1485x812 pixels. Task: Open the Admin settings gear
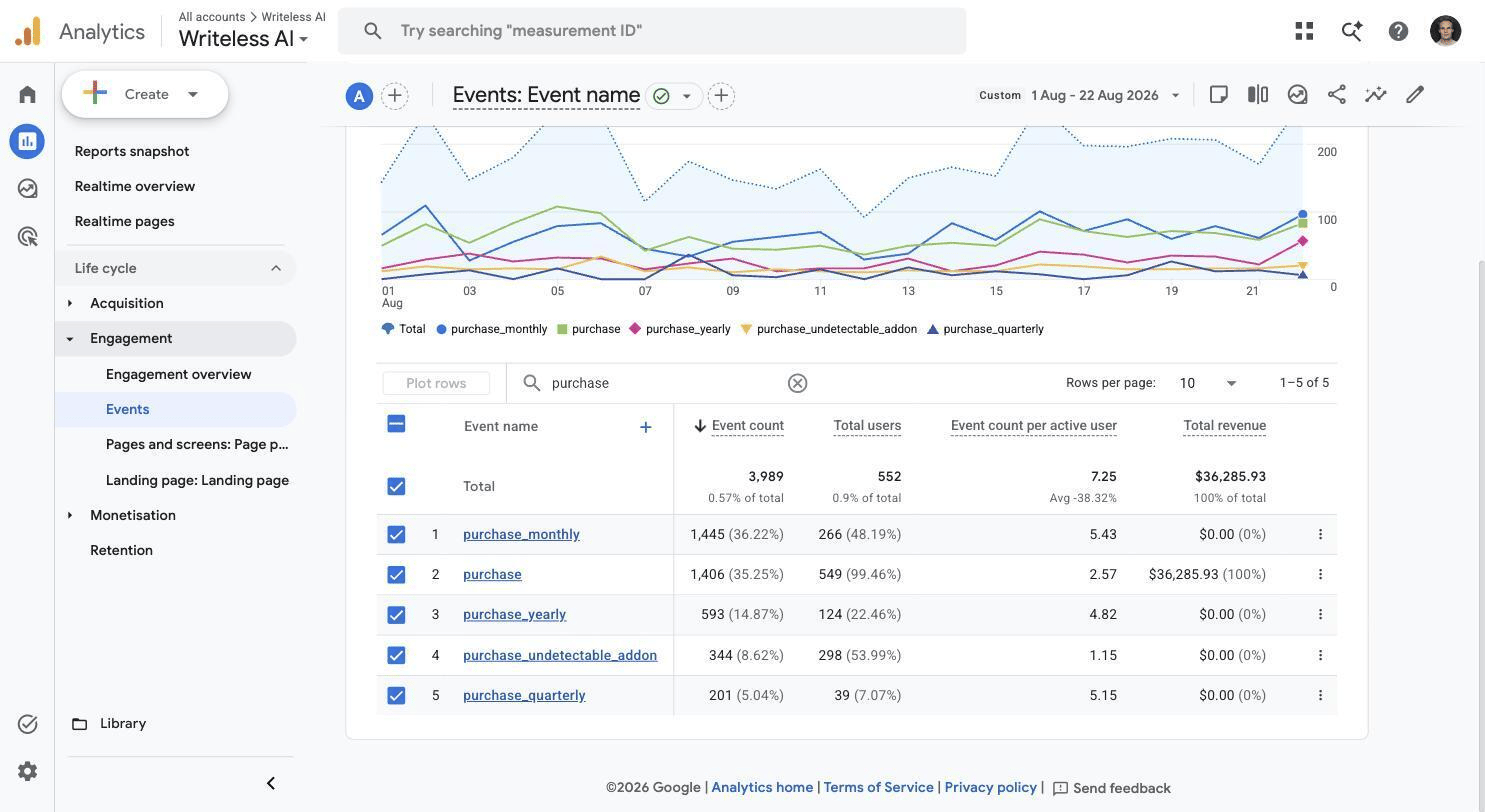[27, 771]
